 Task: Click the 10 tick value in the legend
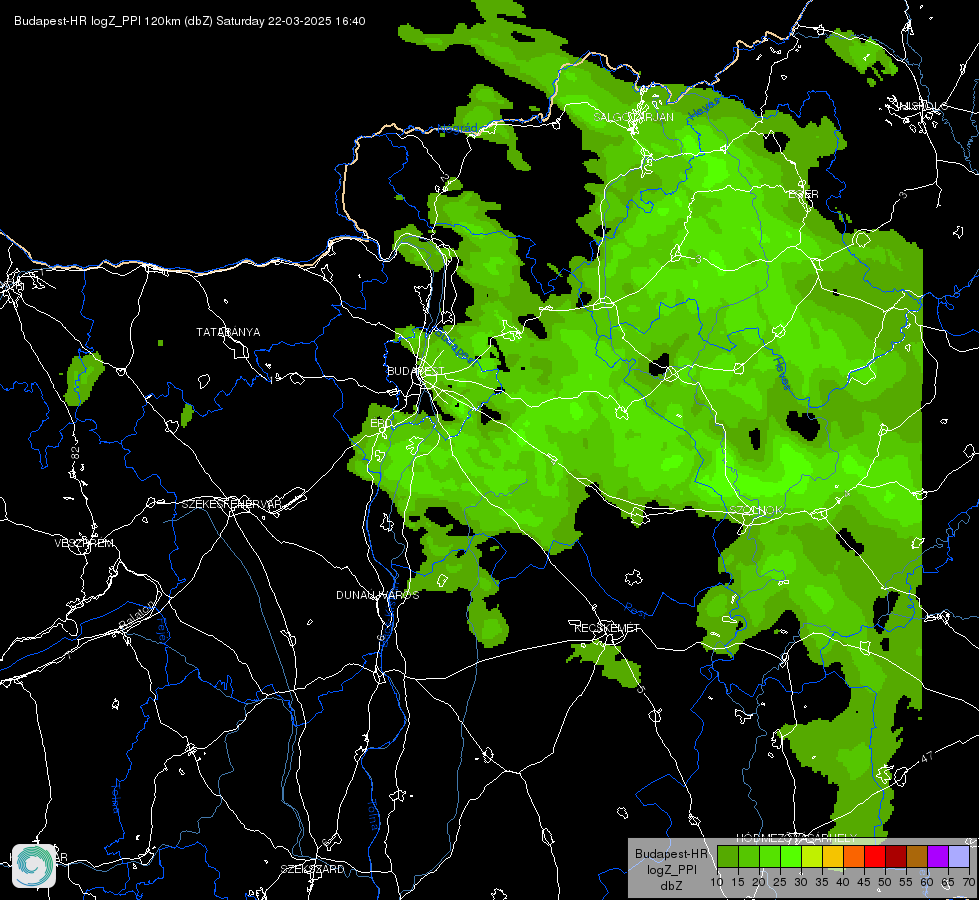point(716,882)
